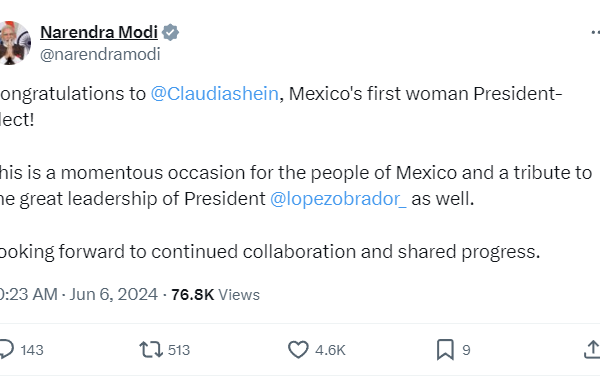This screenshot has width=600, height=381.
Task: Click the 143 replies count
Action: click(x=32, y=350)
